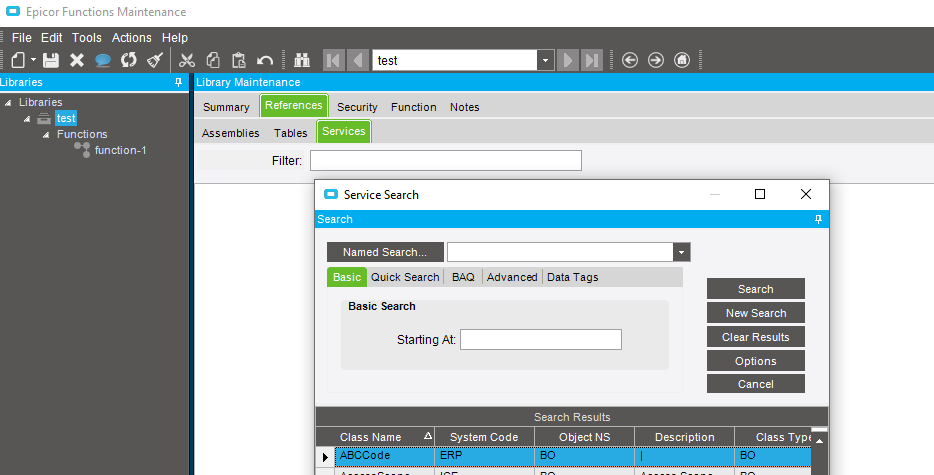
Task: Go to first record navigation button
Action: coord(334,60)
